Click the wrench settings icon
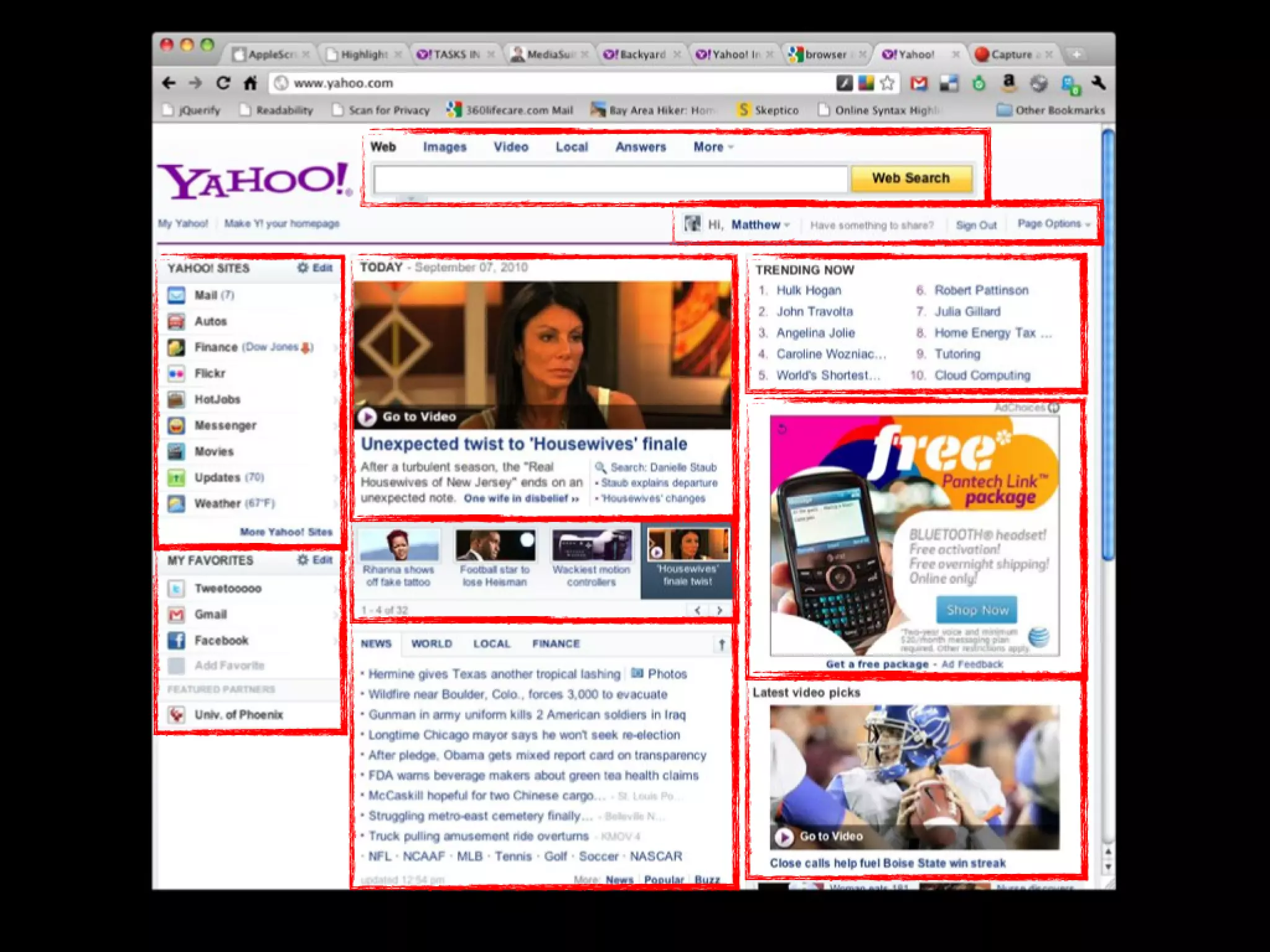Image resolution: width=1270 pixels, height=952 pixels. [x=1098, y=83]
